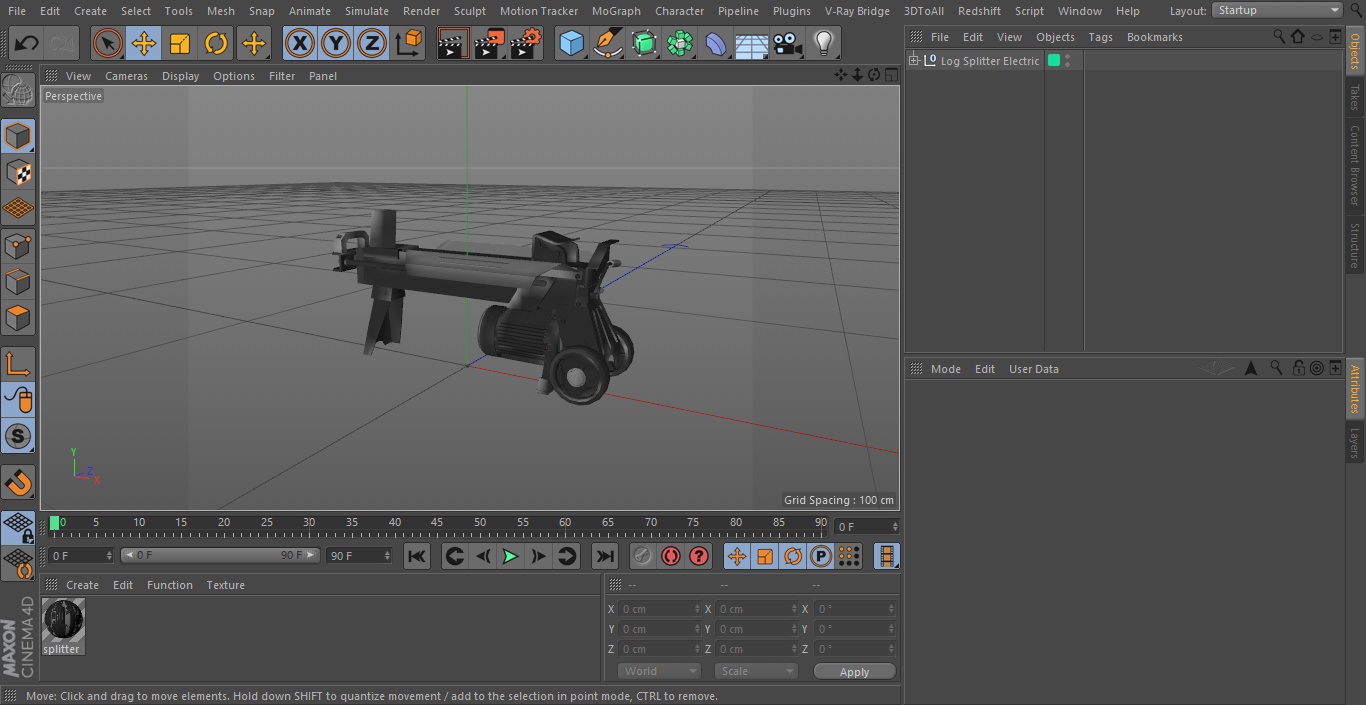This screenshot has width=1366, height=705.
Task: Open Edit Render Settings icon
Action: click(x=526, y=43)
